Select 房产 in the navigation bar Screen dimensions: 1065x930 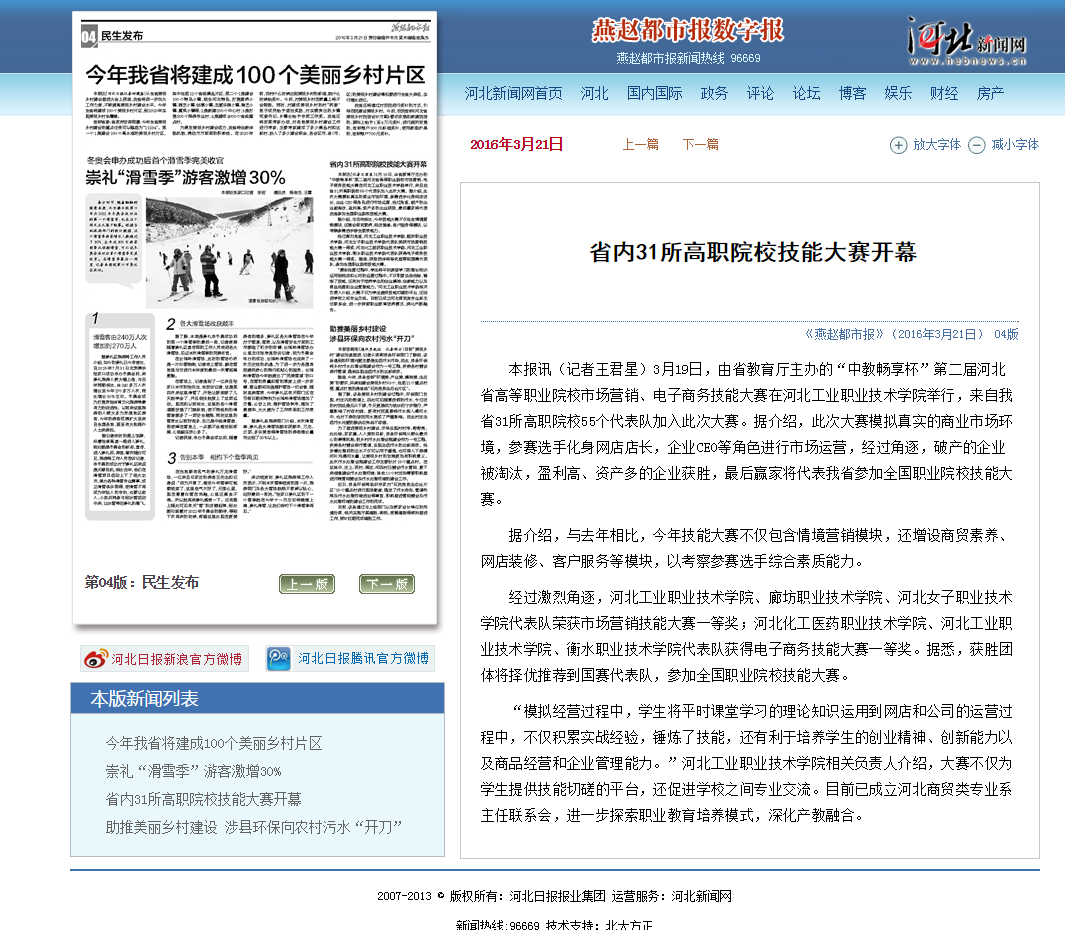coord(990,93)
